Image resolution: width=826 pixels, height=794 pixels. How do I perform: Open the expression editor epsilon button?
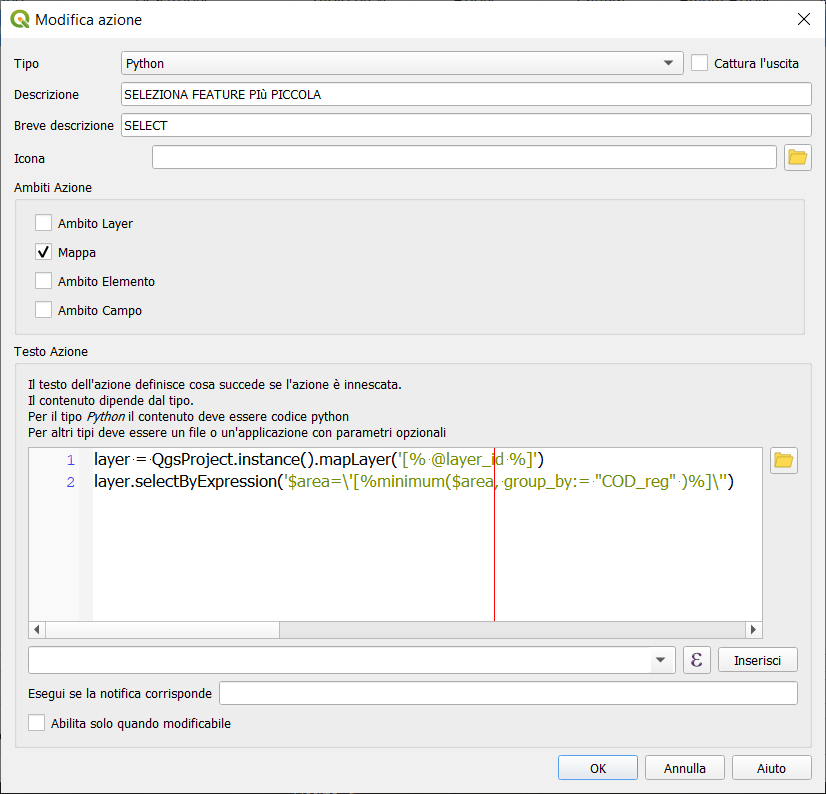coord(696,661)
